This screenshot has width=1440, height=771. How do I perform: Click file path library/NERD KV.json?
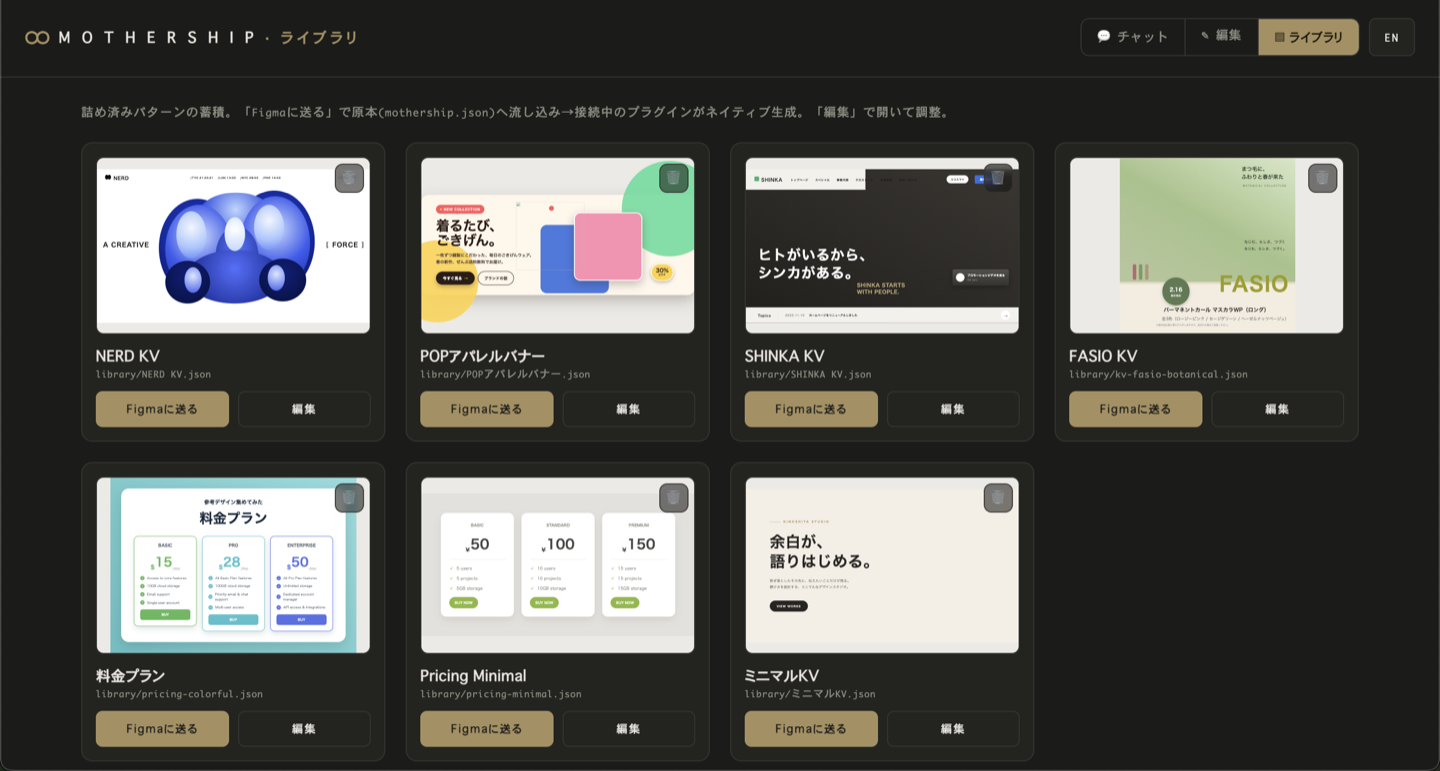153,375
